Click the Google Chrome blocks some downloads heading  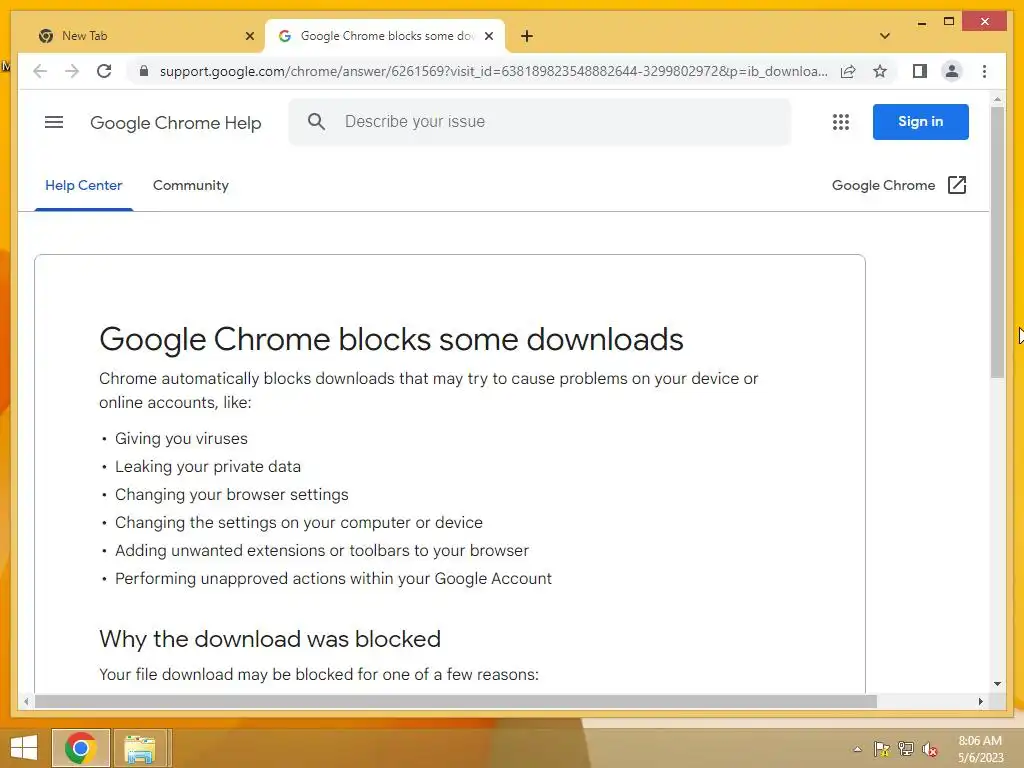(x=391, y=340)
